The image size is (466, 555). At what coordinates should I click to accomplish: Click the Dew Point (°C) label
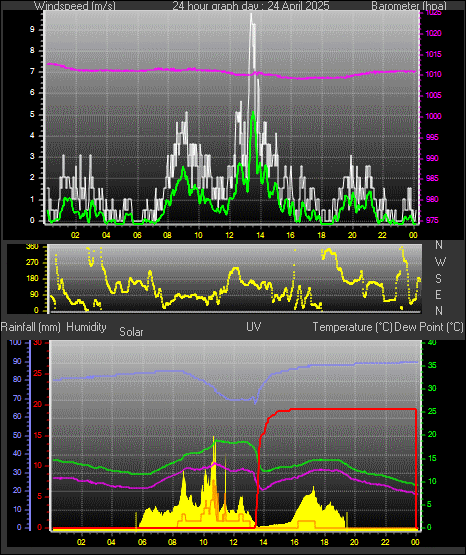[x=429, y=327]
